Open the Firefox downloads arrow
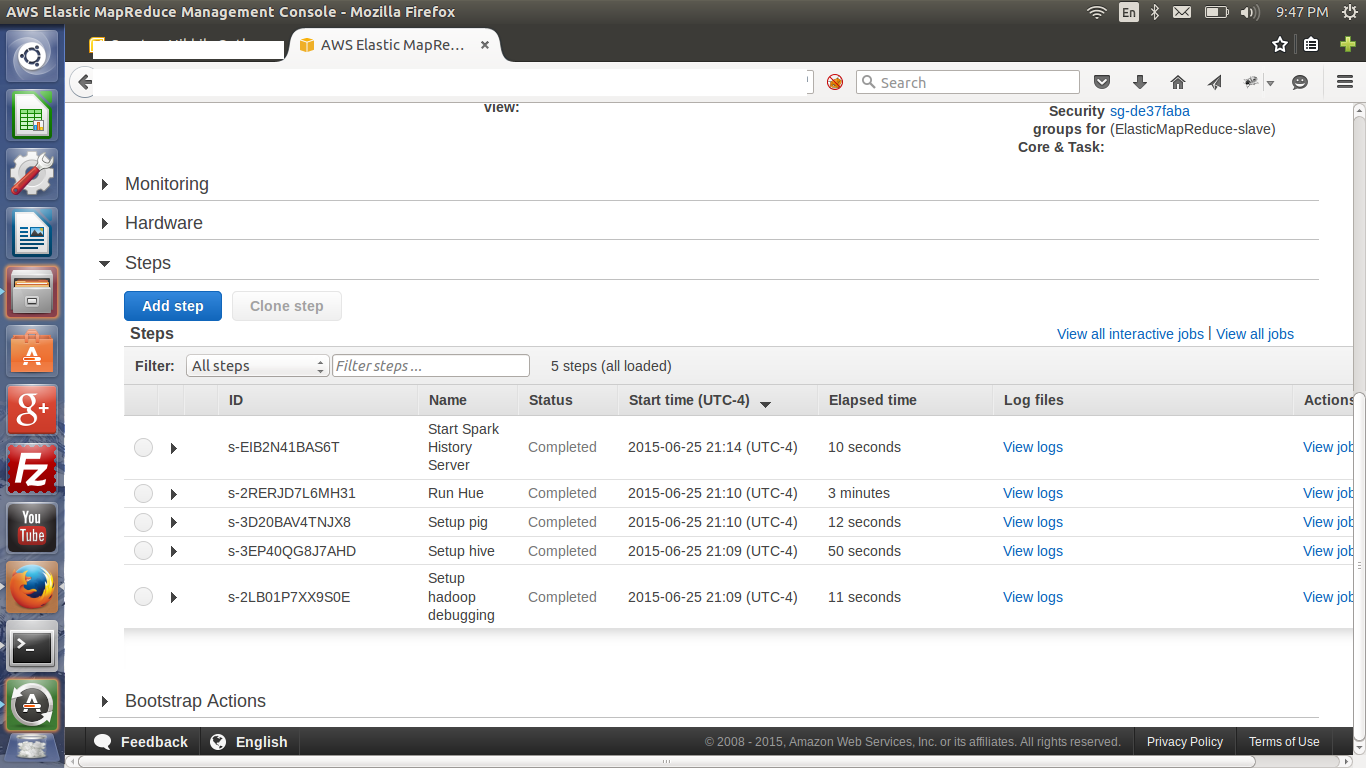Screen dimensions: 1366x768 pos(1139,82)
